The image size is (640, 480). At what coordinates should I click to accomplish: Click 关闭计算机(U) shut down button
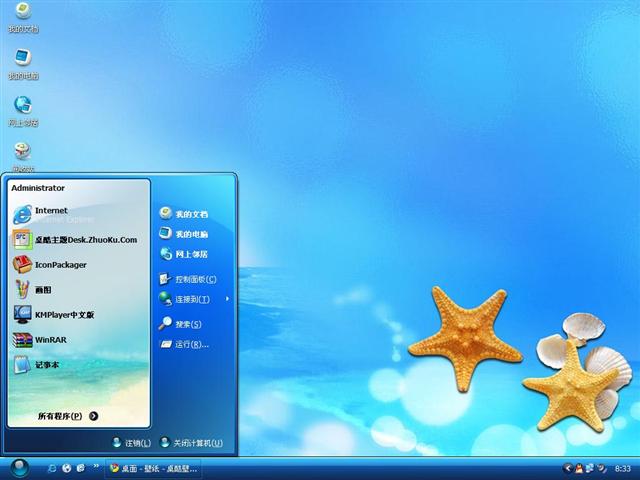point(192,443)
